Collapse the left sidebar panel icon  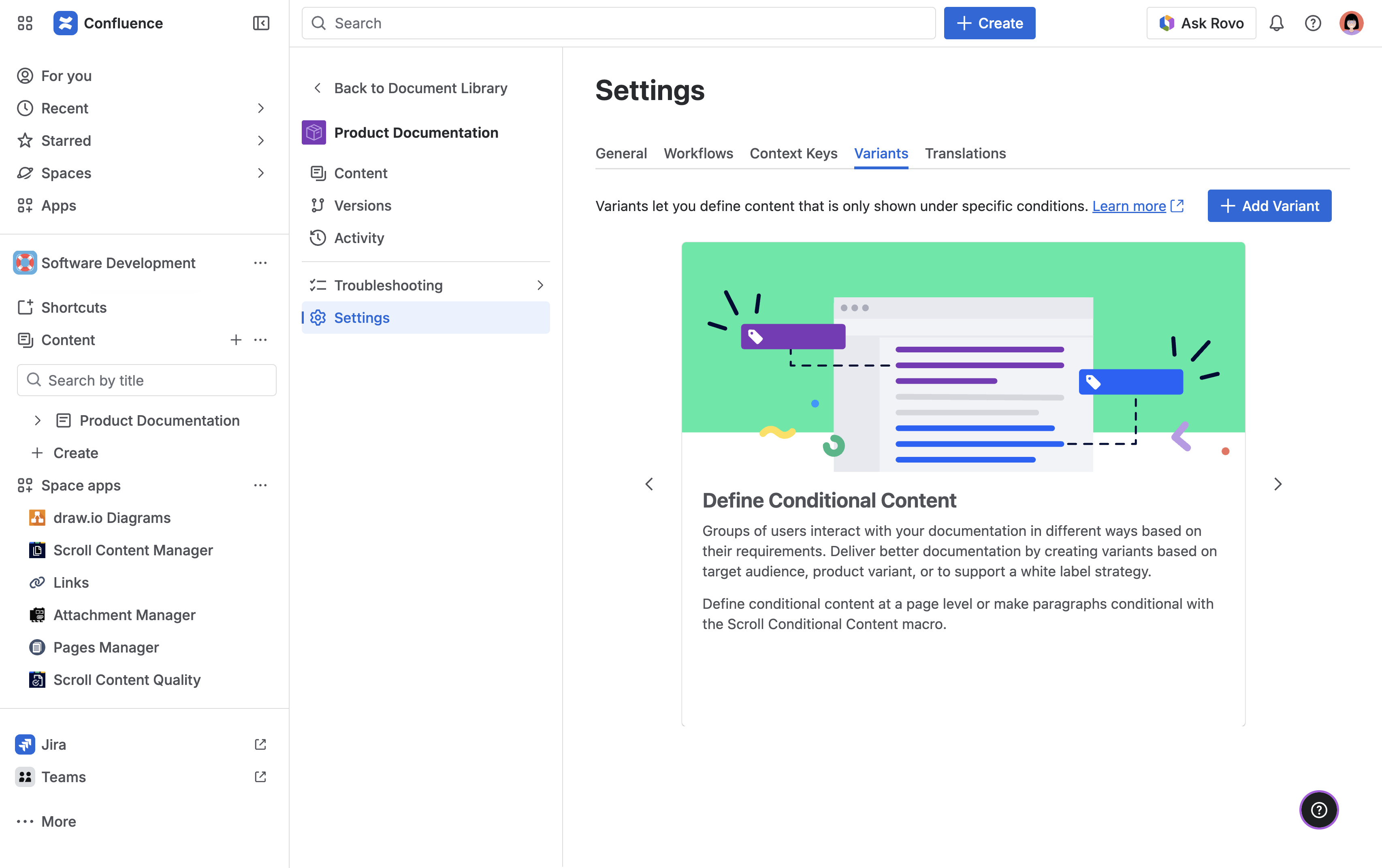click(260, 23)
